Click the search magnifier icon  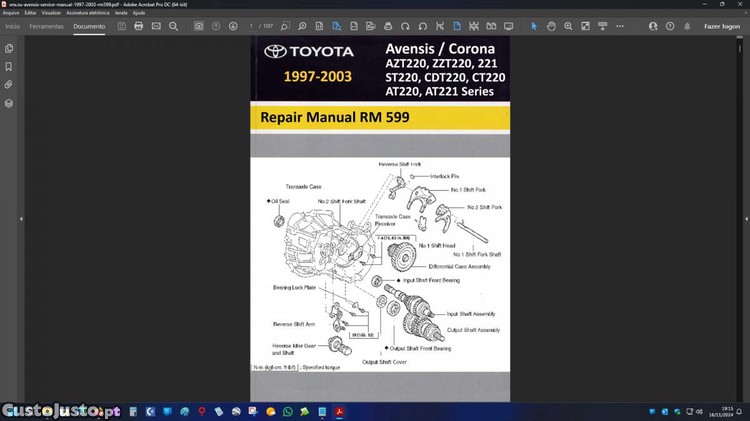coord(171,26)
